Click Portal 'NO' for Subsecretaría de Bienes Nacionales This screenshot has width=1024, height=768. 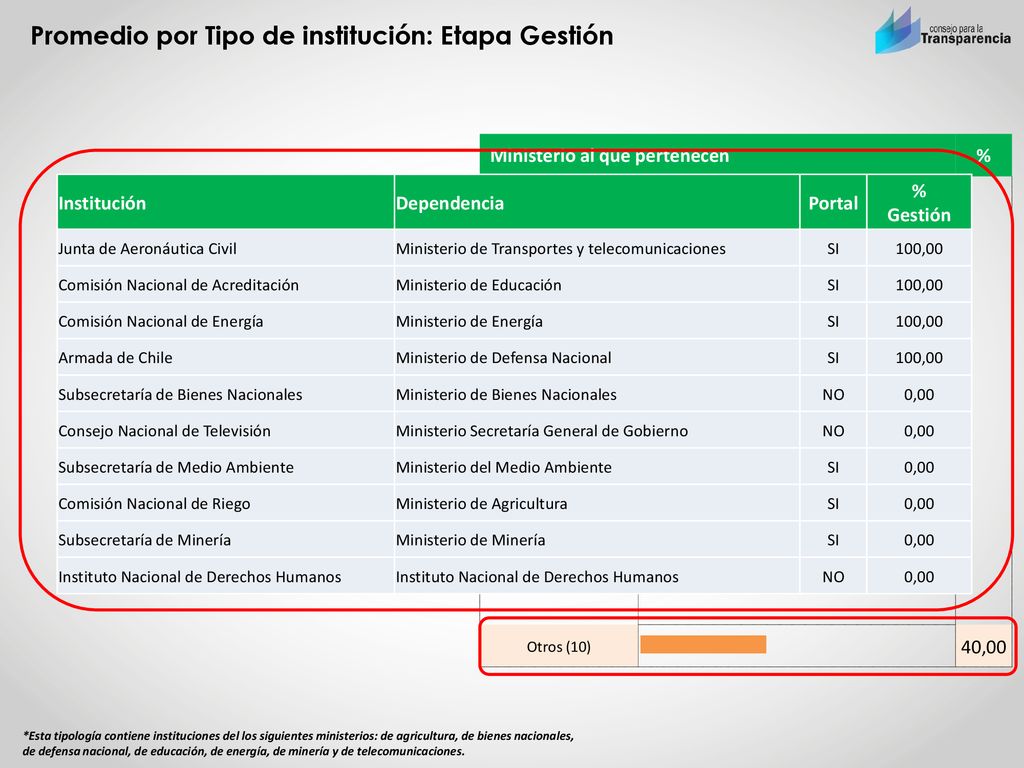(833, 394)
